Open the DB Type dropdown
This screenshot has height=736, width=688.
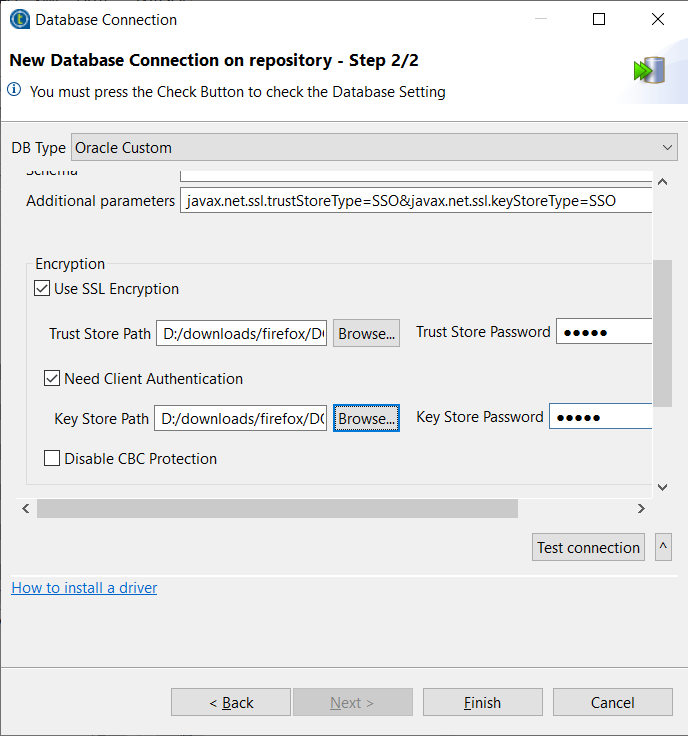[x=374, y=148]
